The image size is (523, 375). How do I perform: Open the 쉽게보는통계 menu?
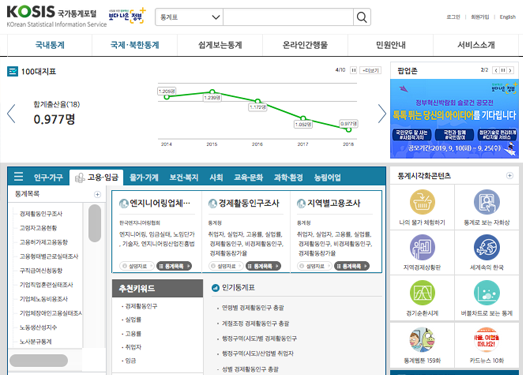[x=220, y=45]
